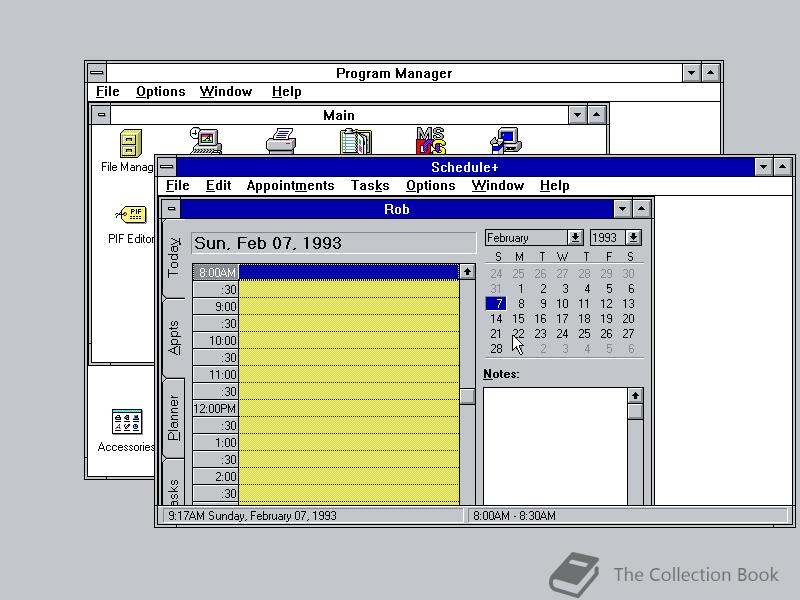Open Program Manager File menu
Image resolution: width=800 pixels, height=600 pixels.
coord(108,91)
